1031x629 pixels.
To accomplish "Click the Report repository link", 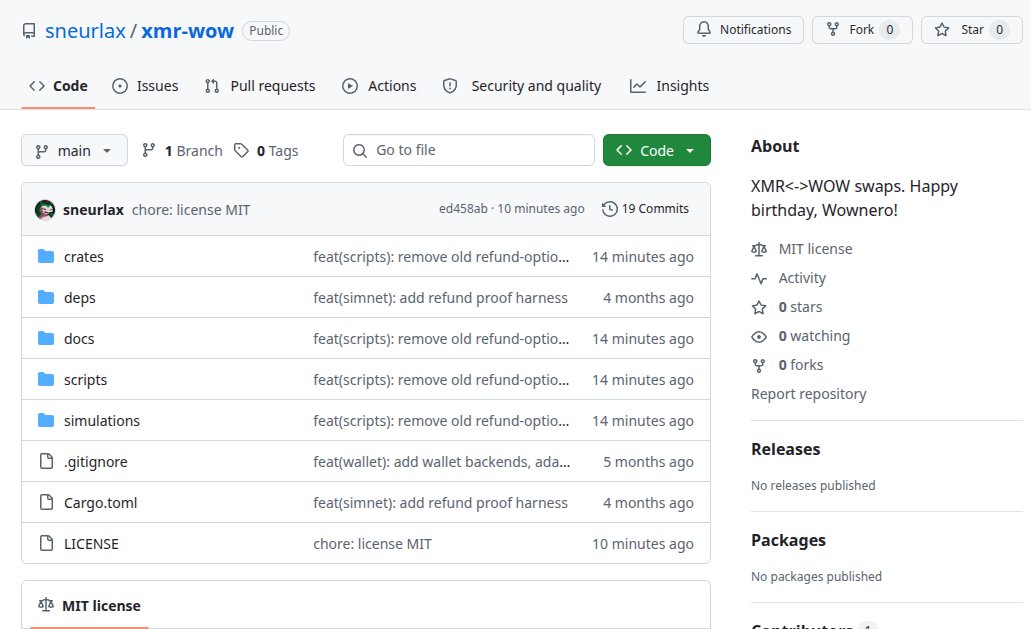I will 808,394.
